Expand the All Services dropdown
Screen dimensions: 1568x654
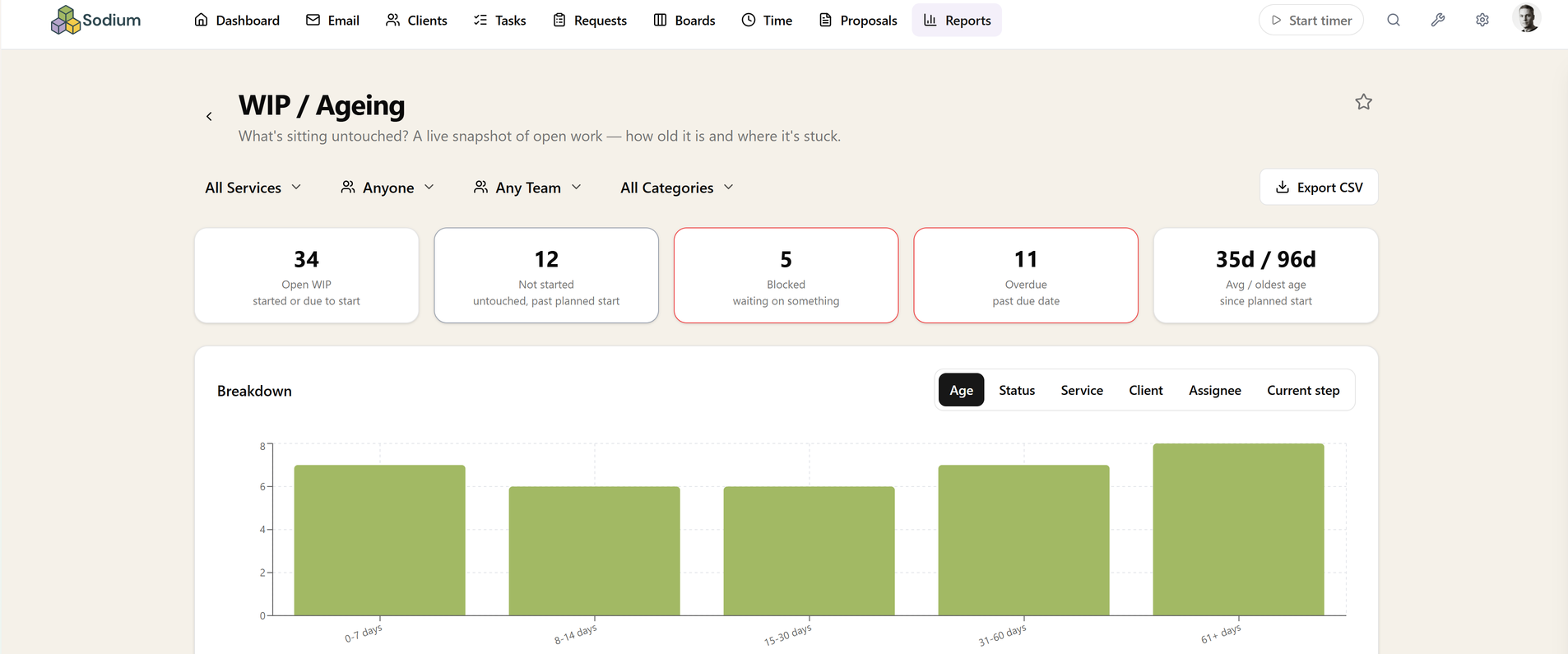pos(253,188)
